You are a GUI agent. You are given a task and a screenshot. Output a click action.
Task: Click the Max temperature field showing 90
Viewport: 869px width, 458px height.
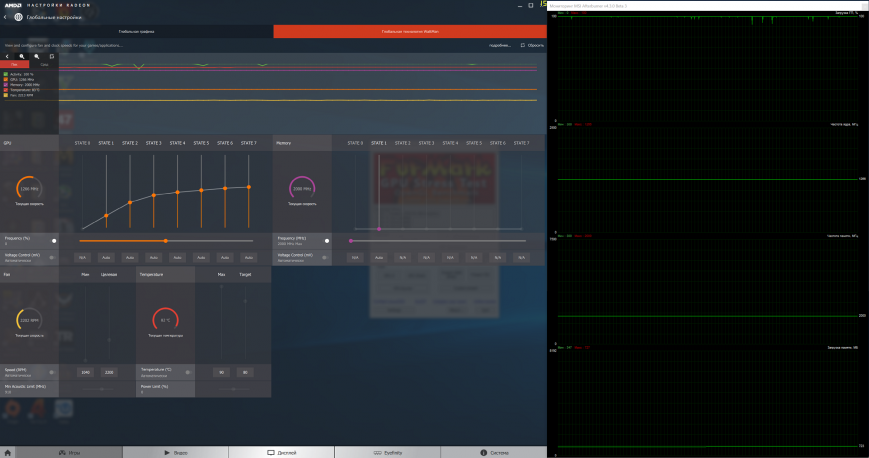[x=222, y=372]
